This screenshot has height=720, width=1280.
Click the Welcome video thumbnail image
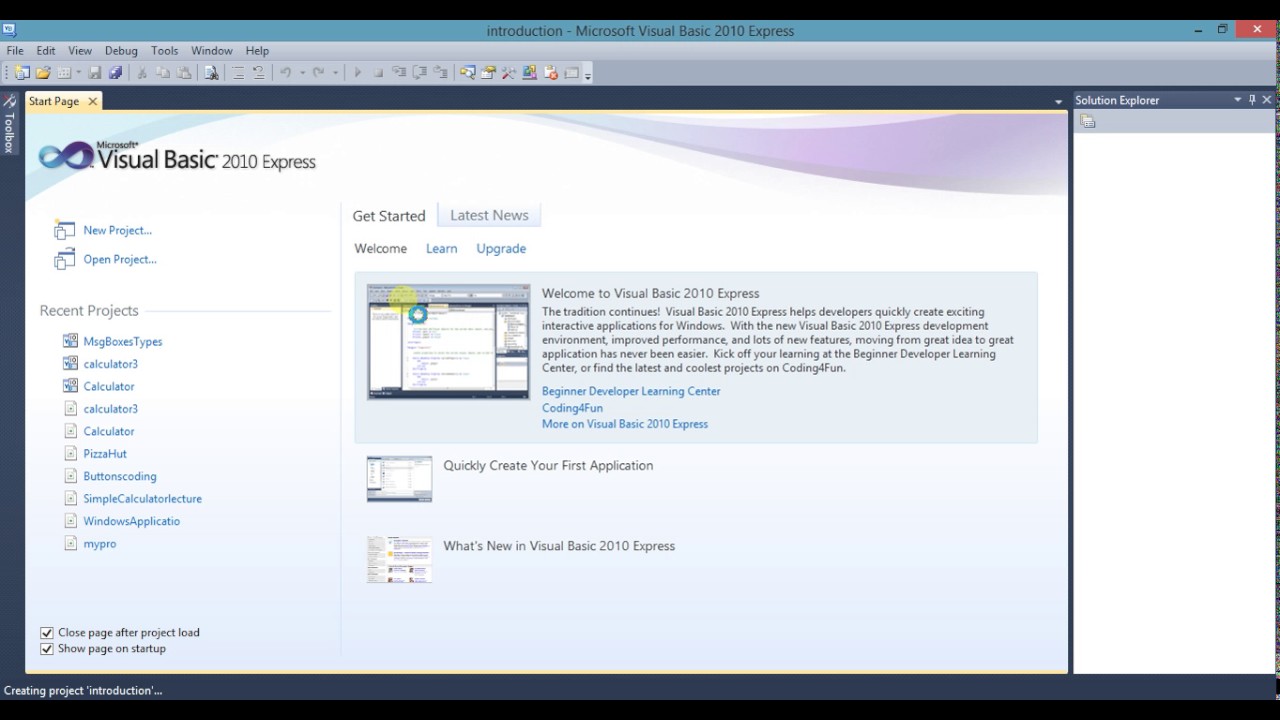click(448, 342)
